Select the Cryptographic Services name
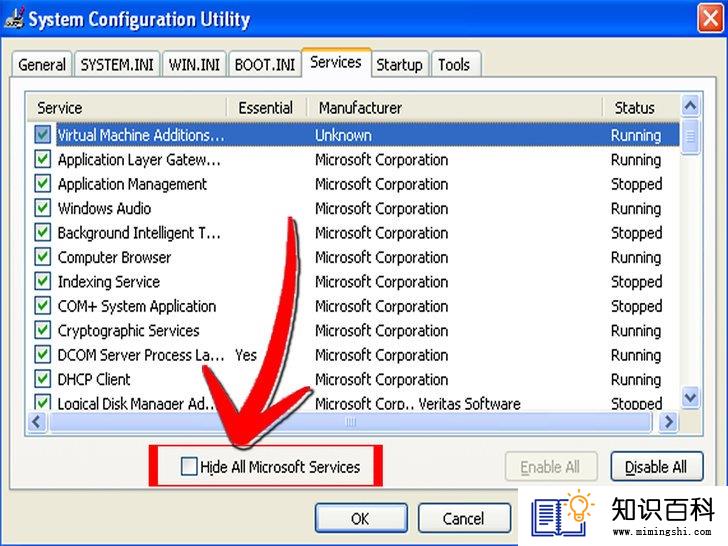 (129, 331)
